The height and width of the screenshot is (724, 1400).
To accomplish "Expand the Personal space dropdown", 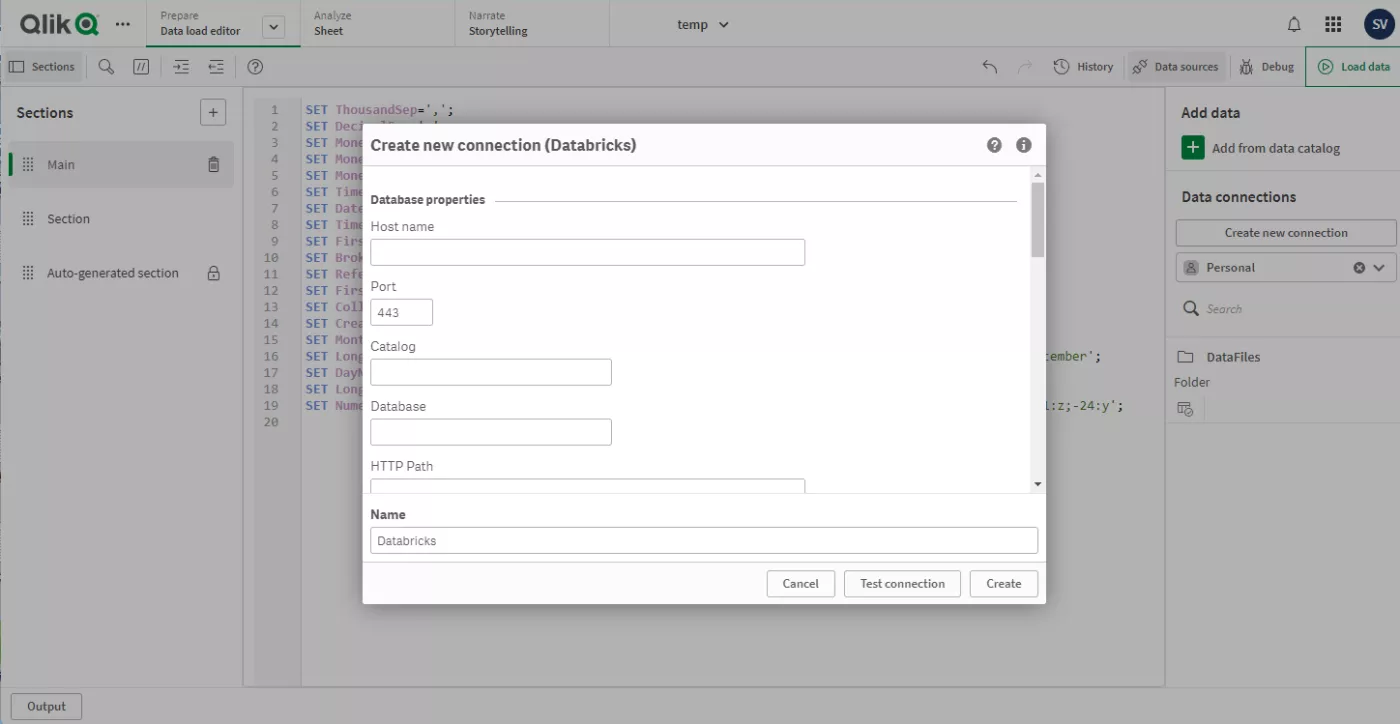I will (1377, 267).
